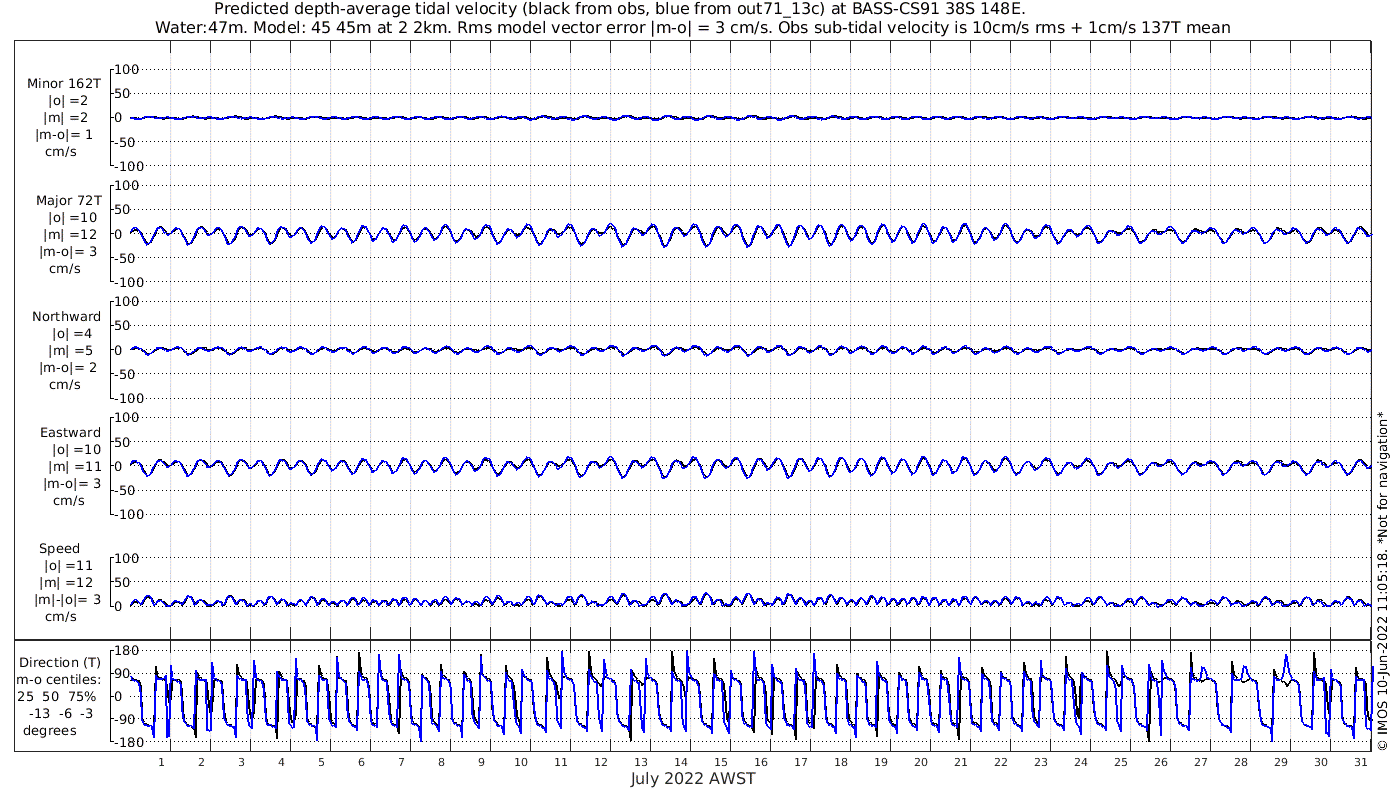
Task: Click day '29' on the date axis
Action: [1281, 762]
